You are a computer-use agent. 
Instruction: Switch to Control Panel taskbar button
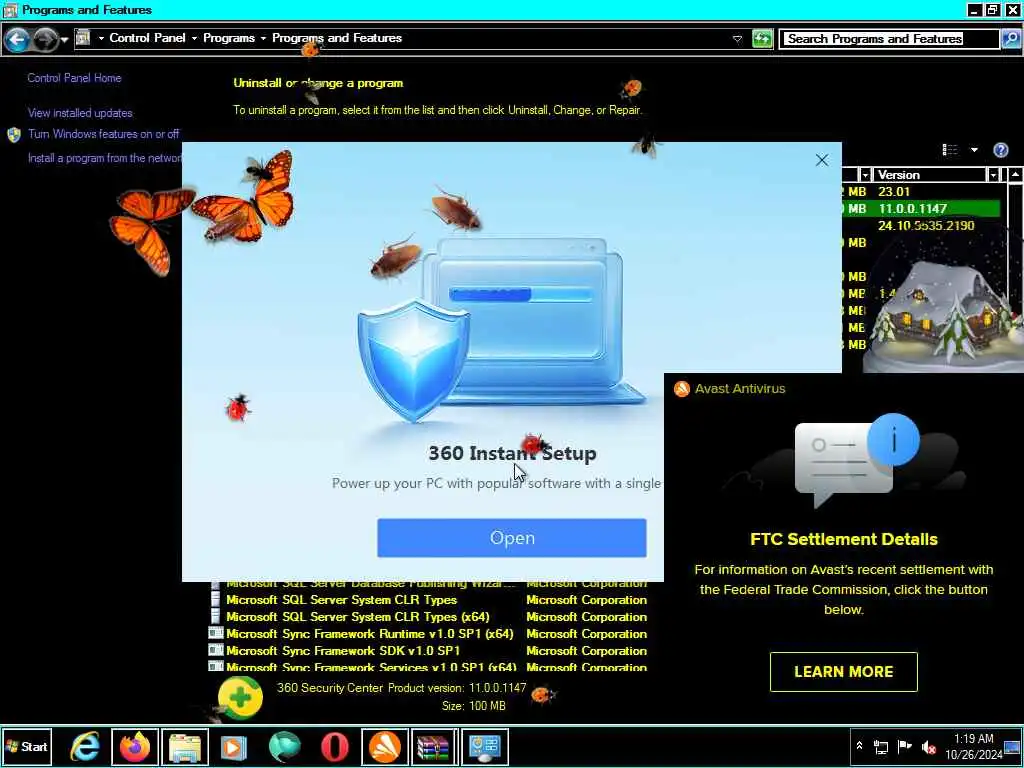(485, 746)
